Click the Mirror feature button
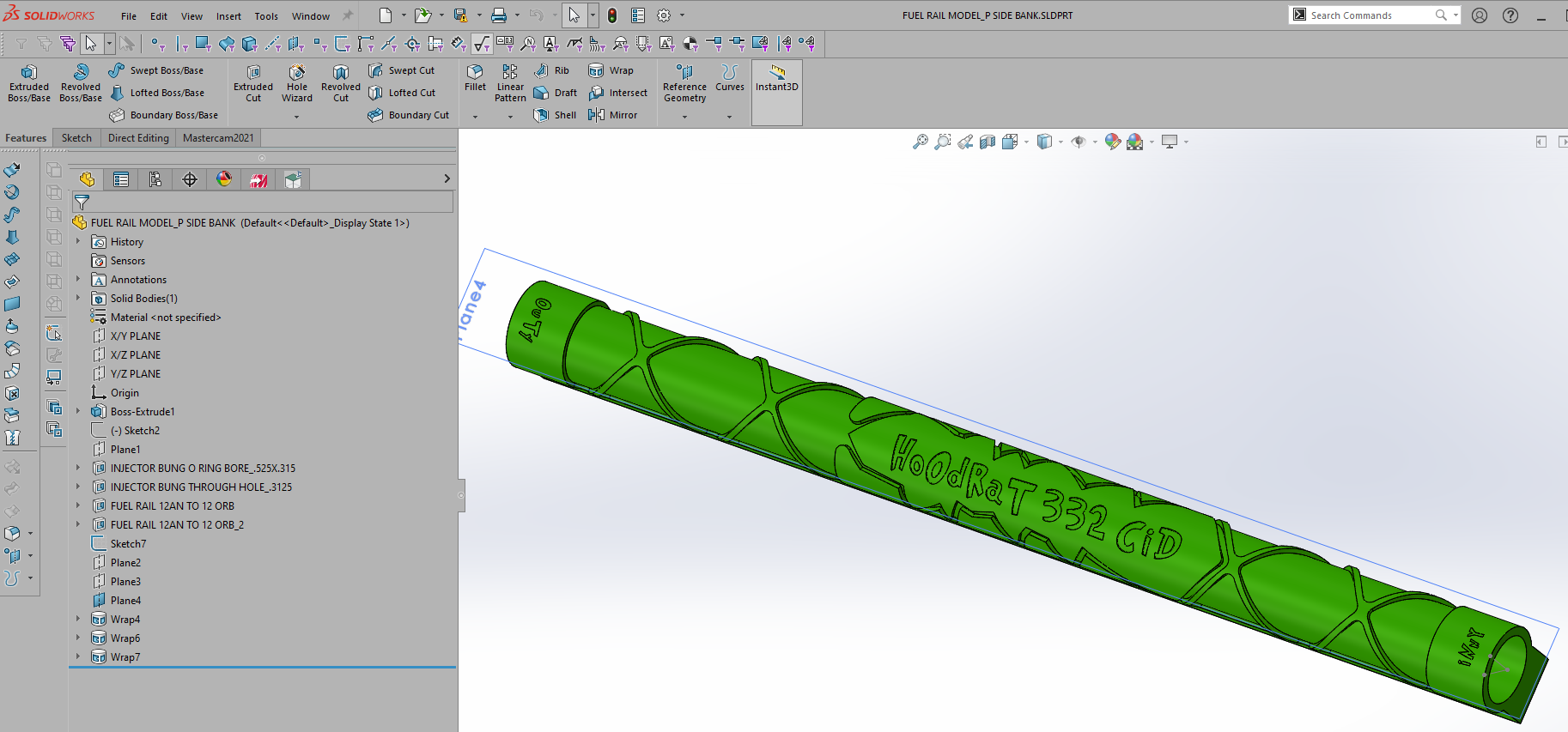Screen dimensions: 1568x732 [613, 115]
